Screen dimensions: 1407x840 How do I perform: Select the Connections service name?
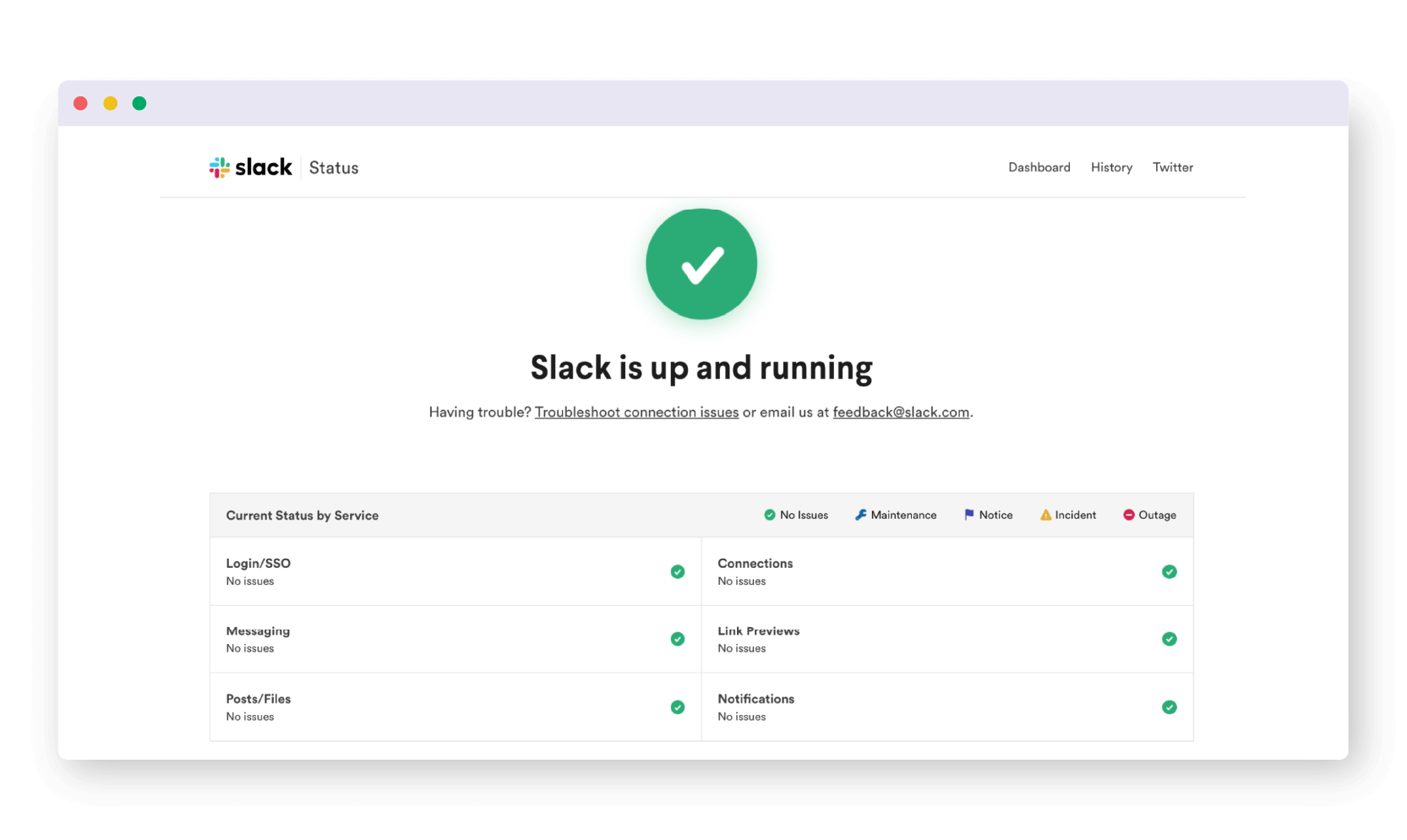point(755,564)
